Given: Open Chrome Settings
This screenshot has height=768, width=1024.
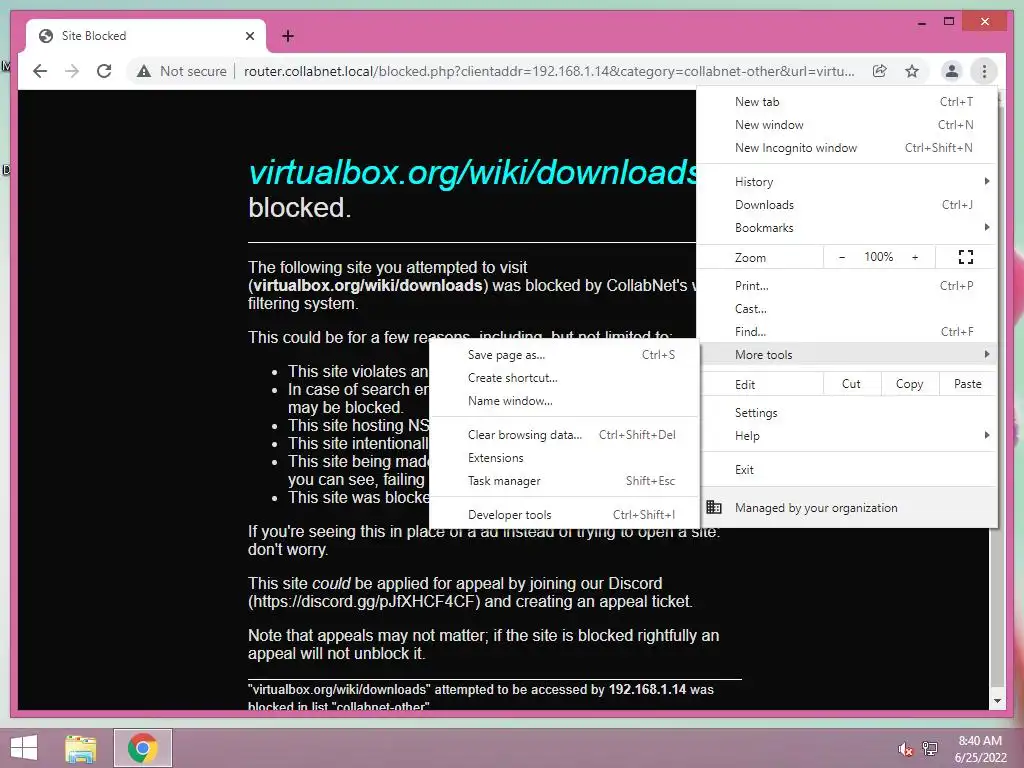Looking at the screenshot, I should click(847, 413).
